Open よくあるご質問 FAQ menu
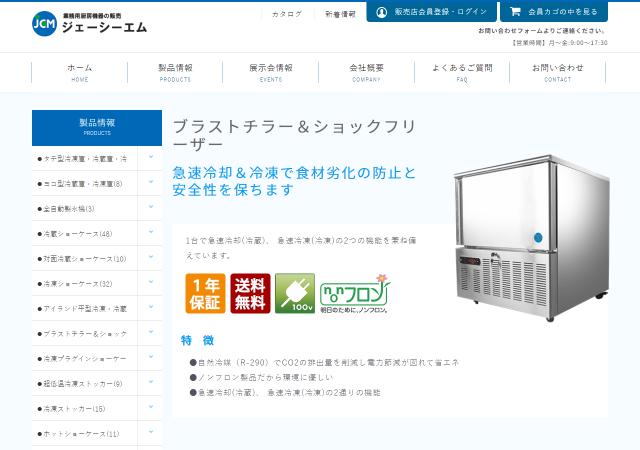This screenshot has width=640, height=450. coord(462,73)
